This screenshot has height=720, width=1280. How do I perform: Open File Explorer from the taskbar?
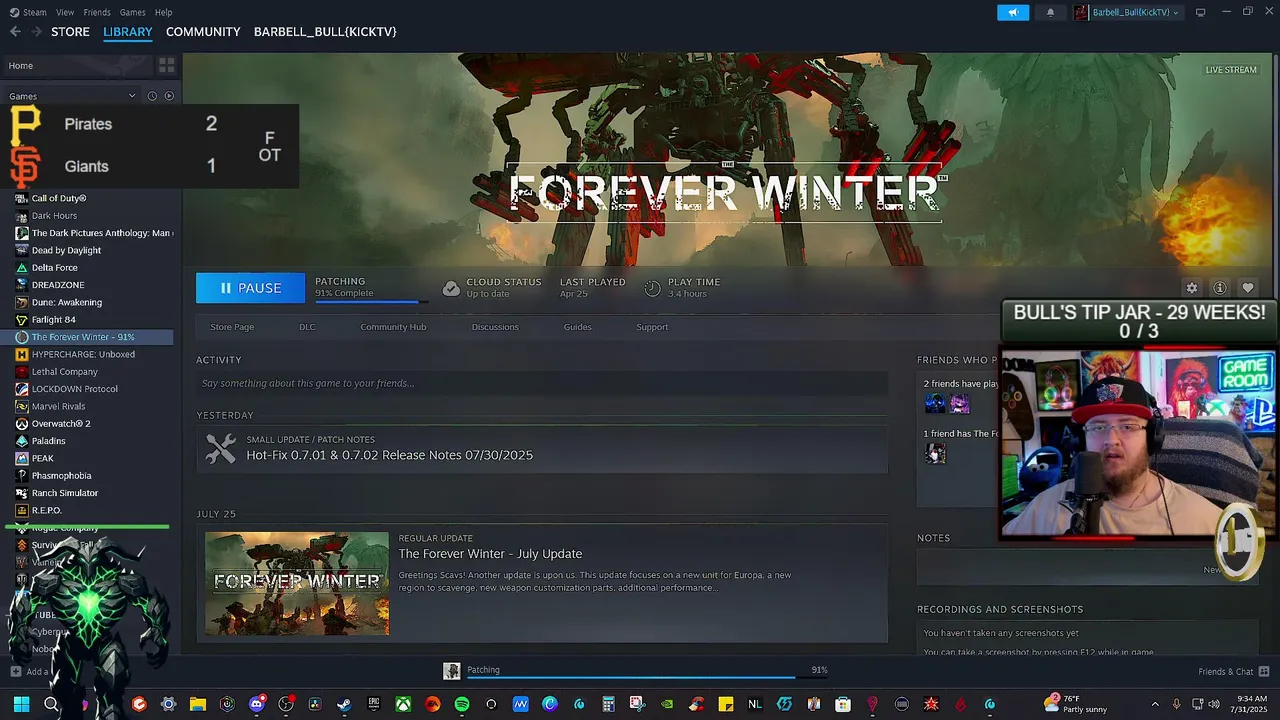pos(197,704)
